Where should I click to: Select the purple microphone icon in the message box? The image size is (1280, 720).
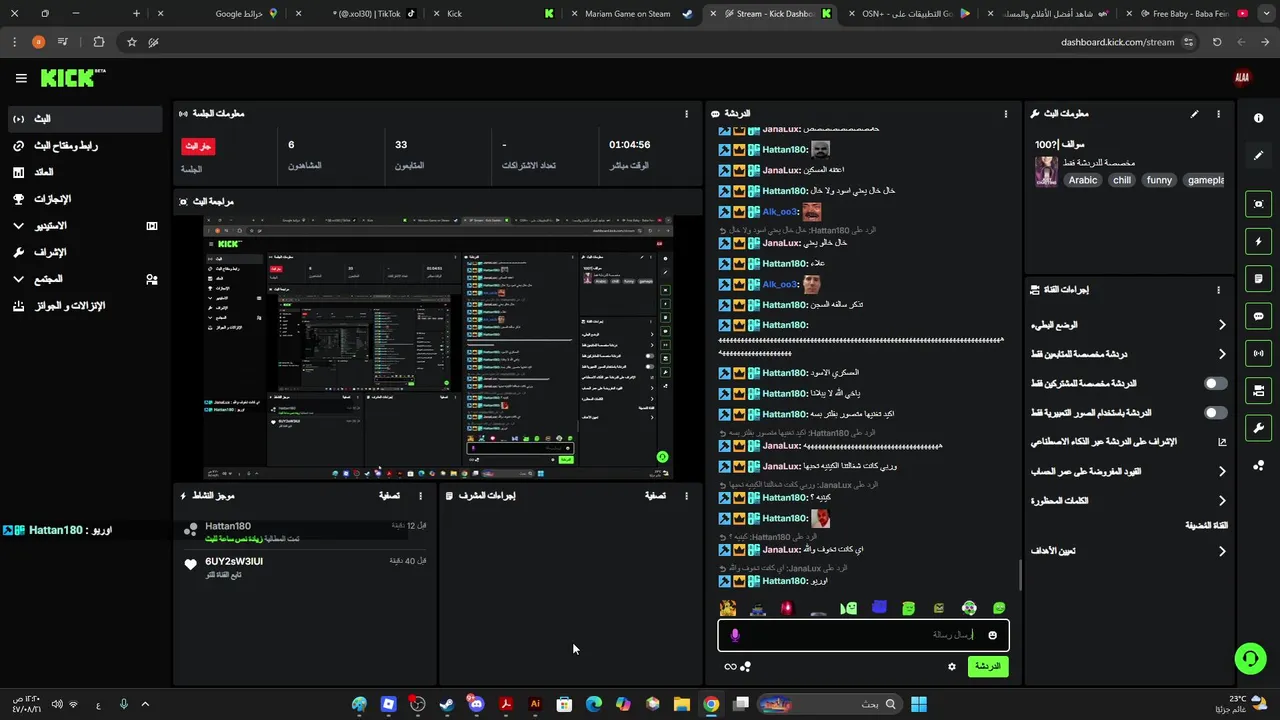pyautogui.click(x=735, y=635)
